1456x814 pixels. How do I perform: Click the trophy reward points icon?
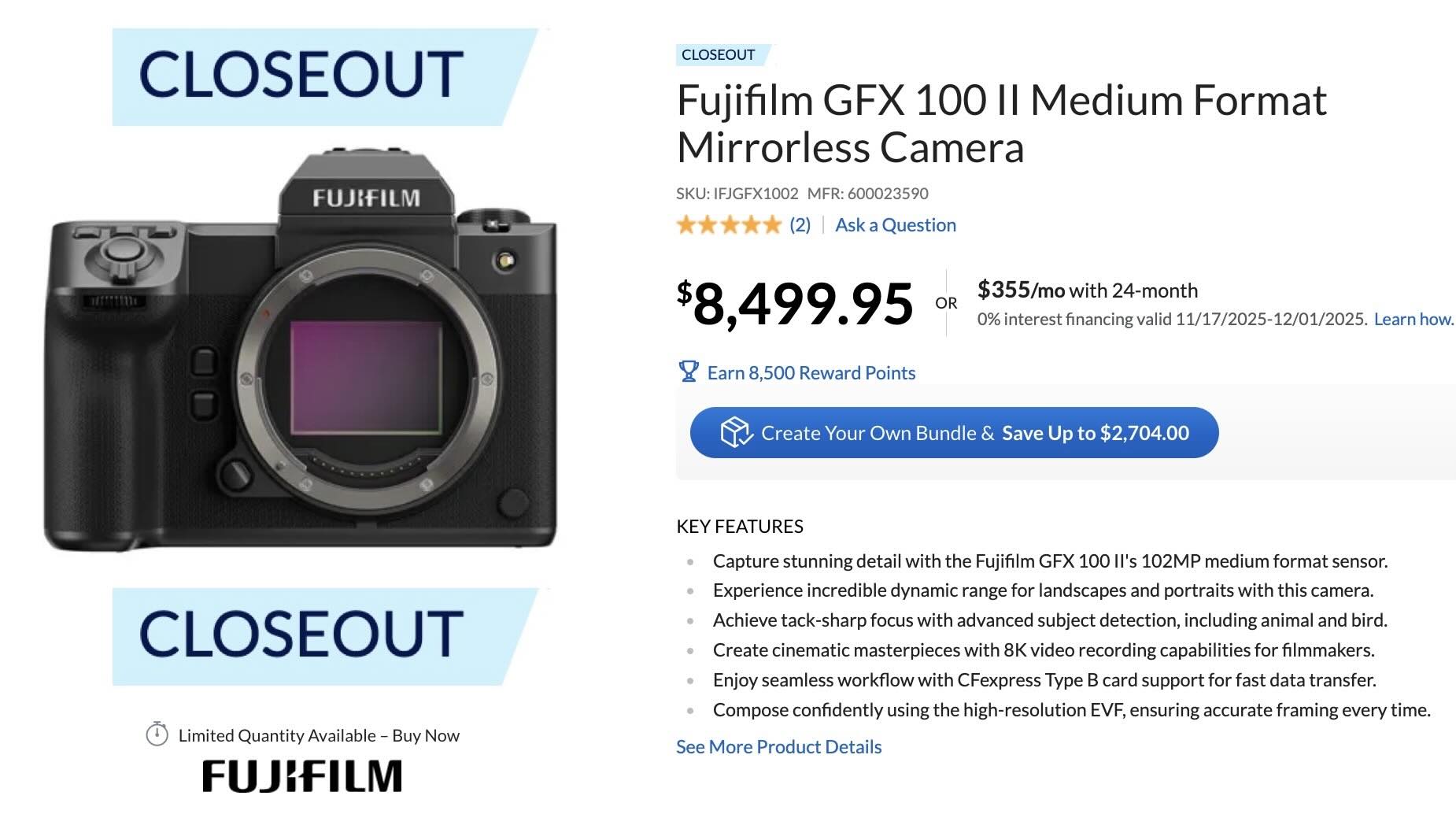[689, 372]
